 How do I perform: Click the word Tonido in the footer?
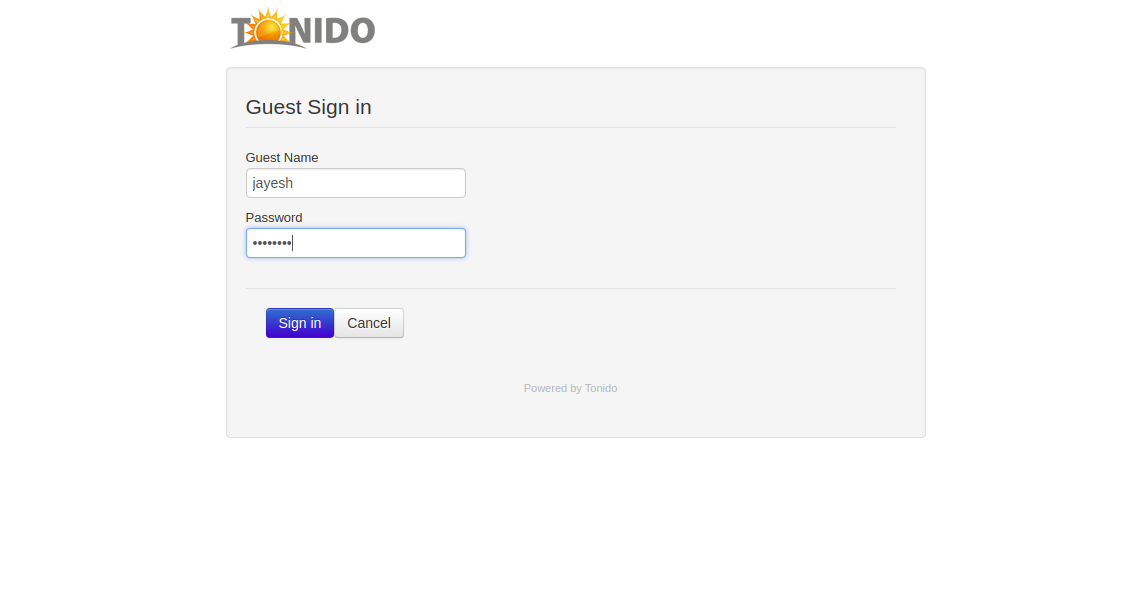(601, 388)
